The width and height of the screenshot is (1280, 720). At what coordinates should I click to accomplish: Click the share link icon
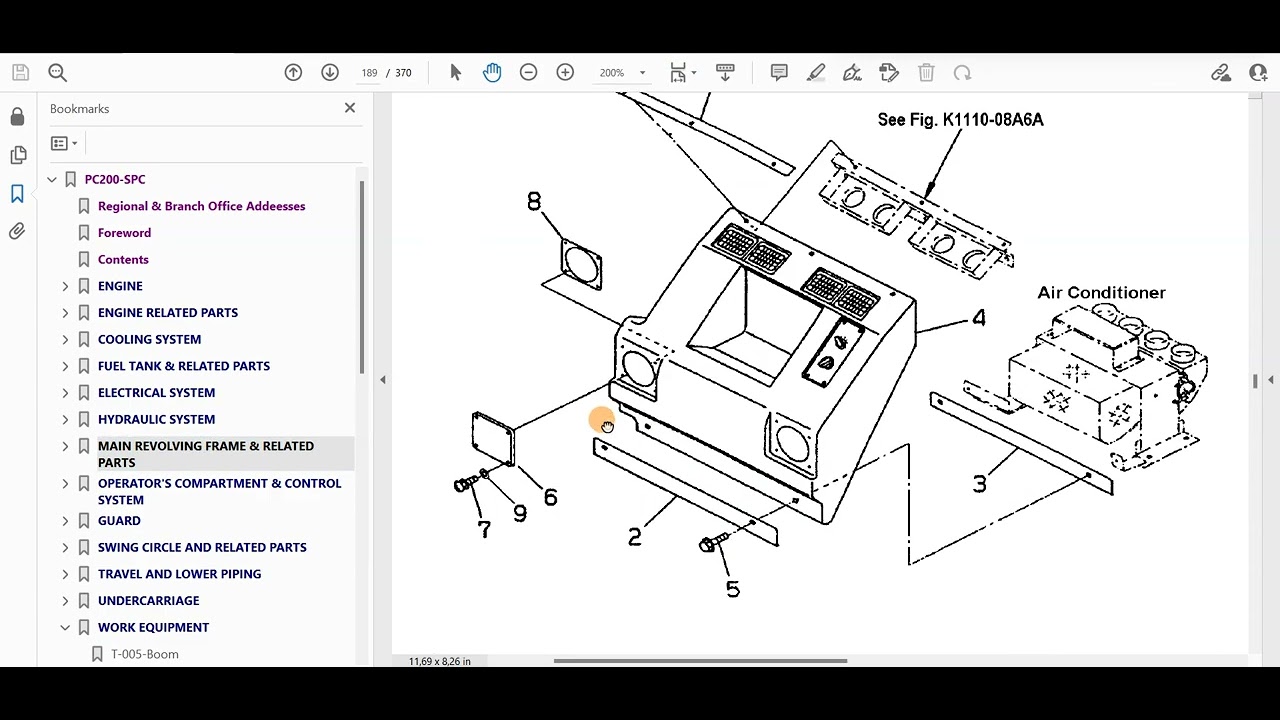(x=1221, y=72)
